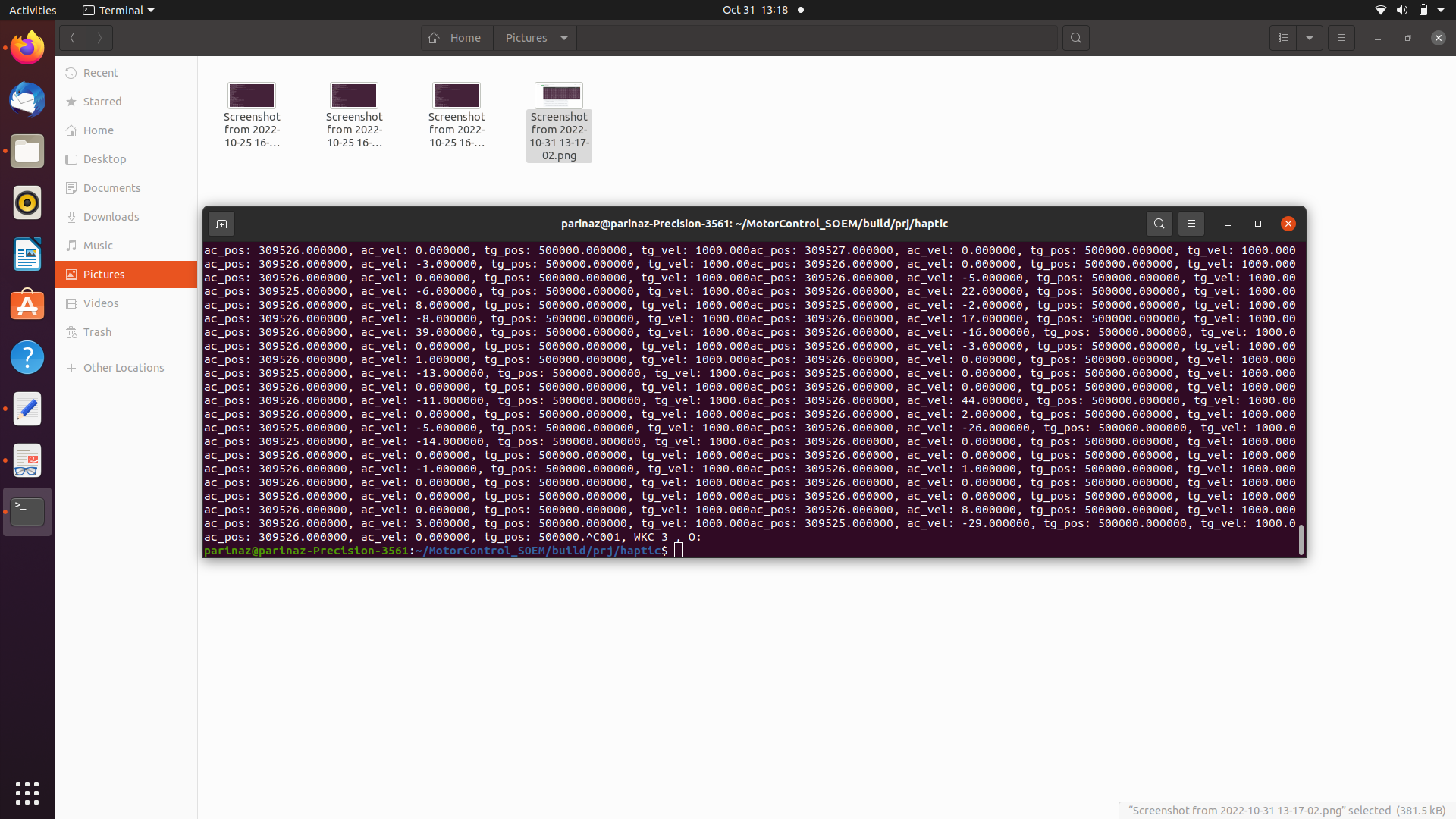The image size is (1456, 819).
Task: Open LibreOffice Writer from the dock
Action: 27,254
